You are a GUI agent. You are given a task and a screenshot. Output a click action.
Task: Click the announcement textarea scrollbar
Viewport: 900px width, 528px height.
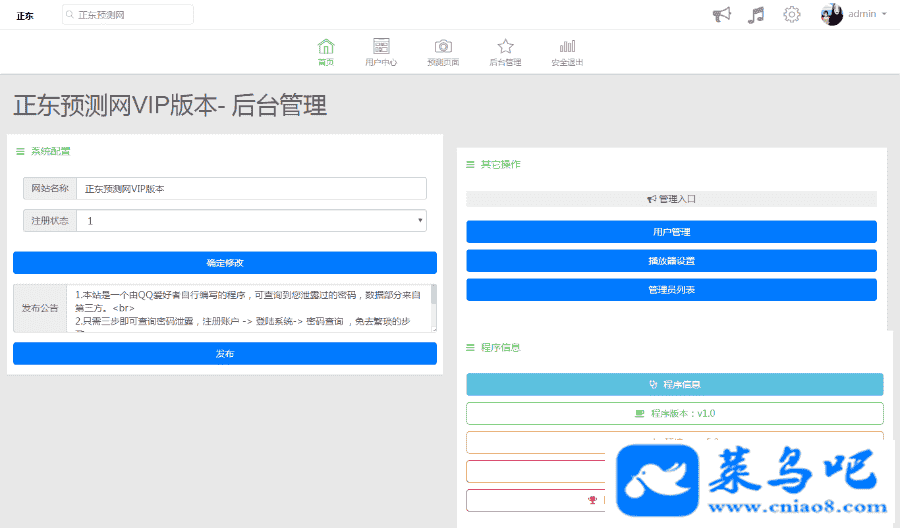point(433,307)
